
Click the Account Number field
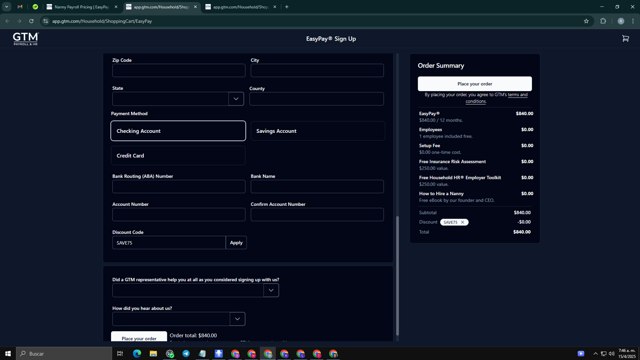pyautogui.click(x=179, y=215)
